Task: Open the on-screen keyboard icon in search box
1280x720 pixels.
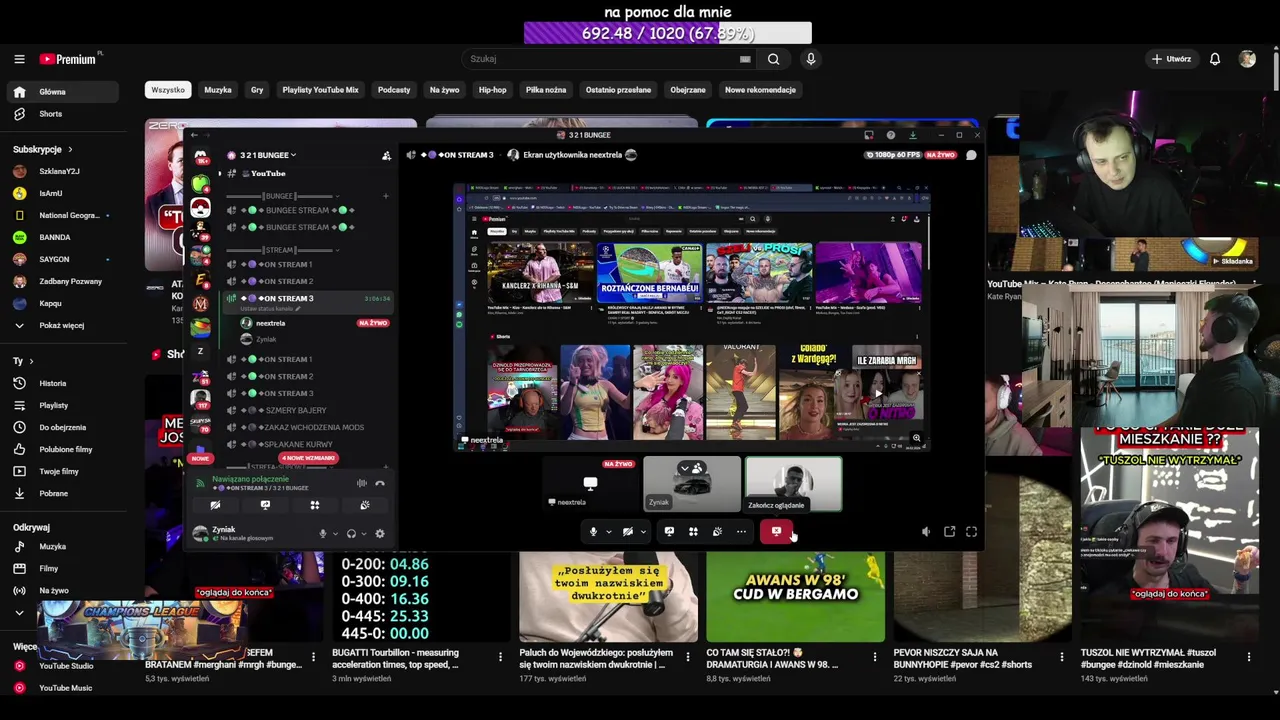Action: point(745,59)
